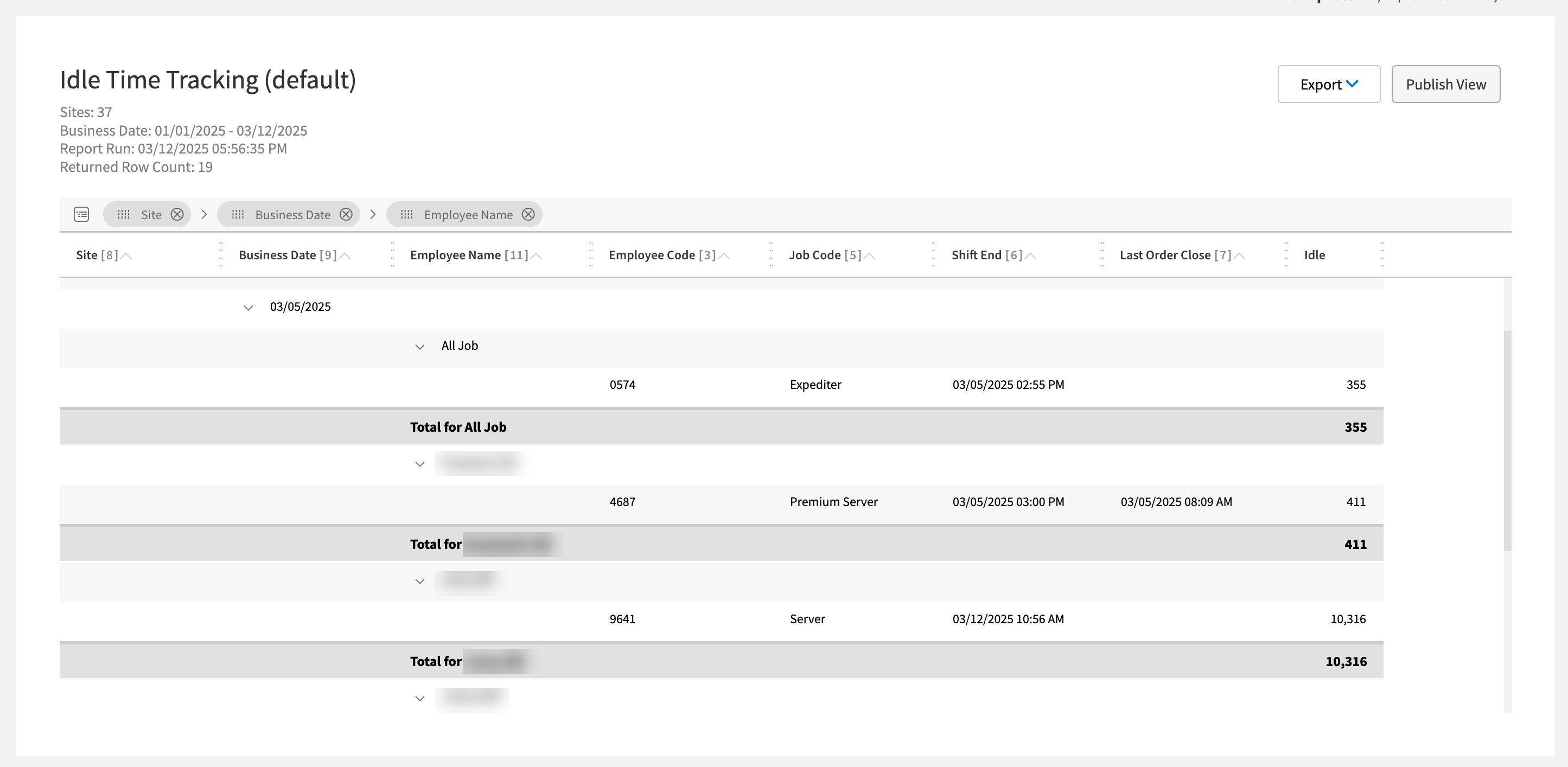The image size is (1568, 767).
Task: Remove the Site grouping chip
Action: click(177, 214)
